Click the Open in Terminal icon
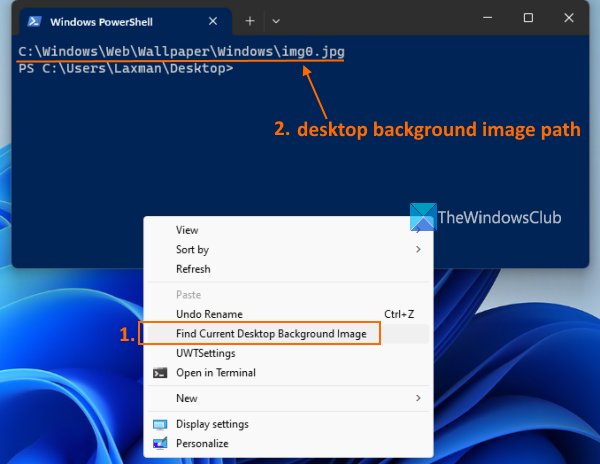This screenshot has height=464, width=600. pyautogui.click(x=160, y=373)
